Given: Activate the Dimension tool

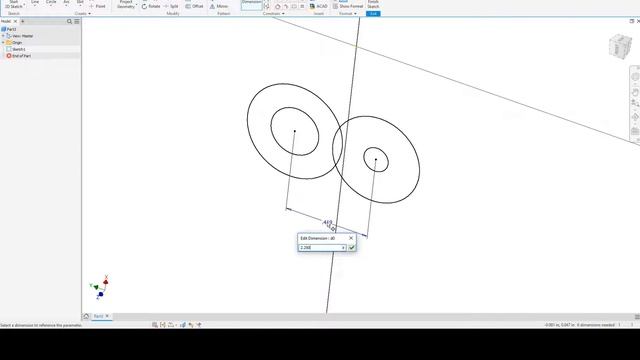Looking at the screenshot, I should pyautogui.click(x=251, y=4).
